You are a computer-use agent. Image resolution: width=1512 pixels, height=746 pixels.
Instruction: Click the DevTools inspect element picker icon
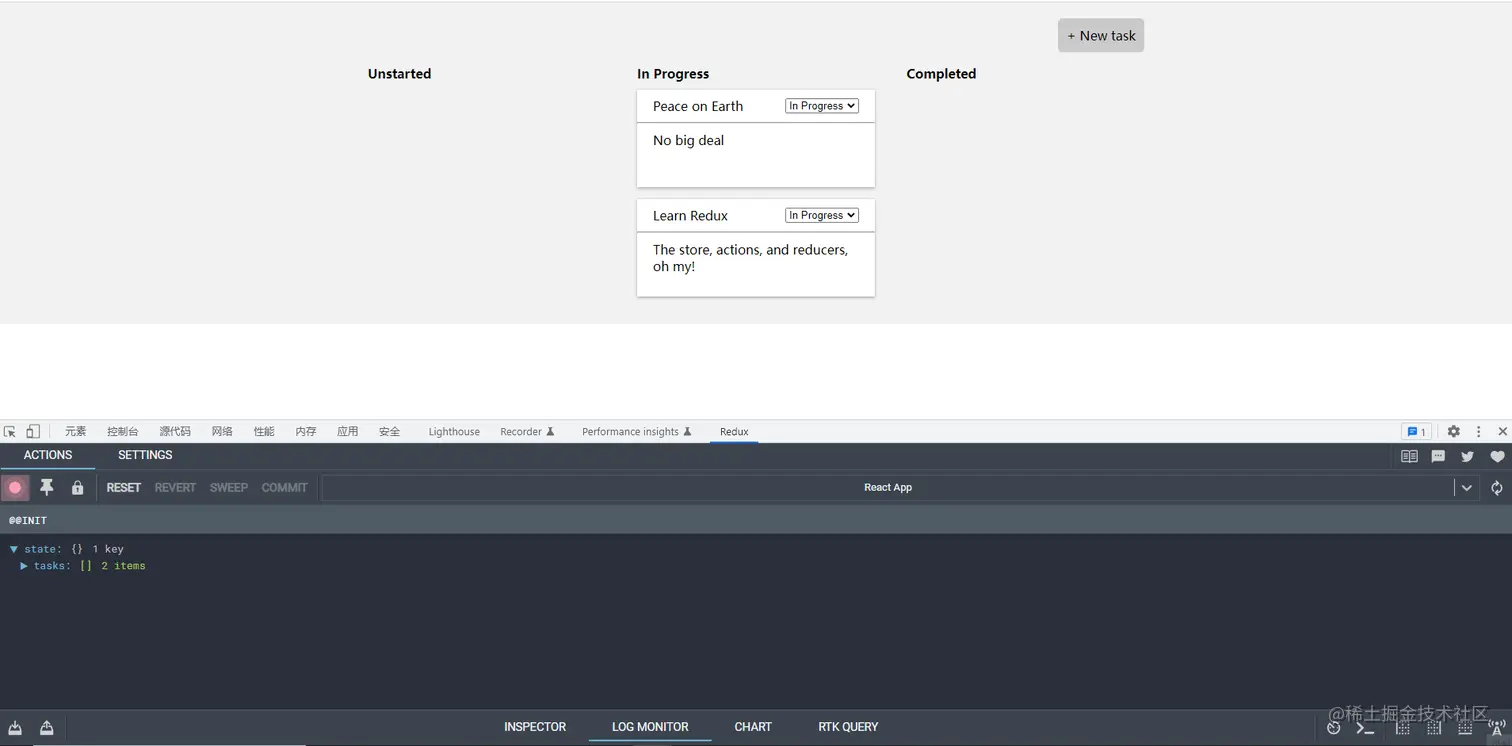pos(10,432)
